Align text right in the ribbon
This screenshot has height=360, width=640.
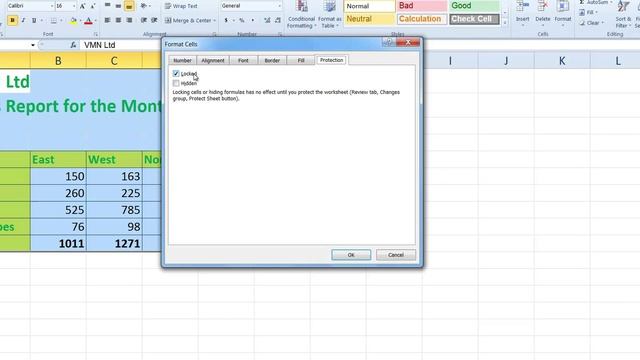point(129,20)
